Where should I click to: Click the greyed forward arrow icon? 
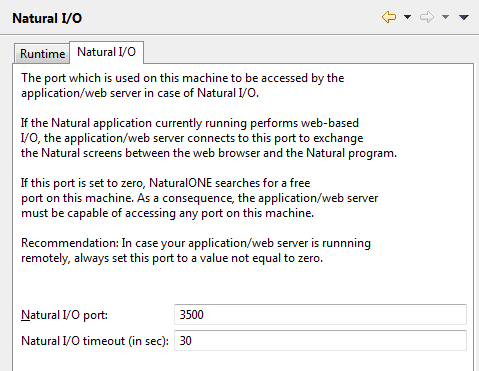[427, 17]
